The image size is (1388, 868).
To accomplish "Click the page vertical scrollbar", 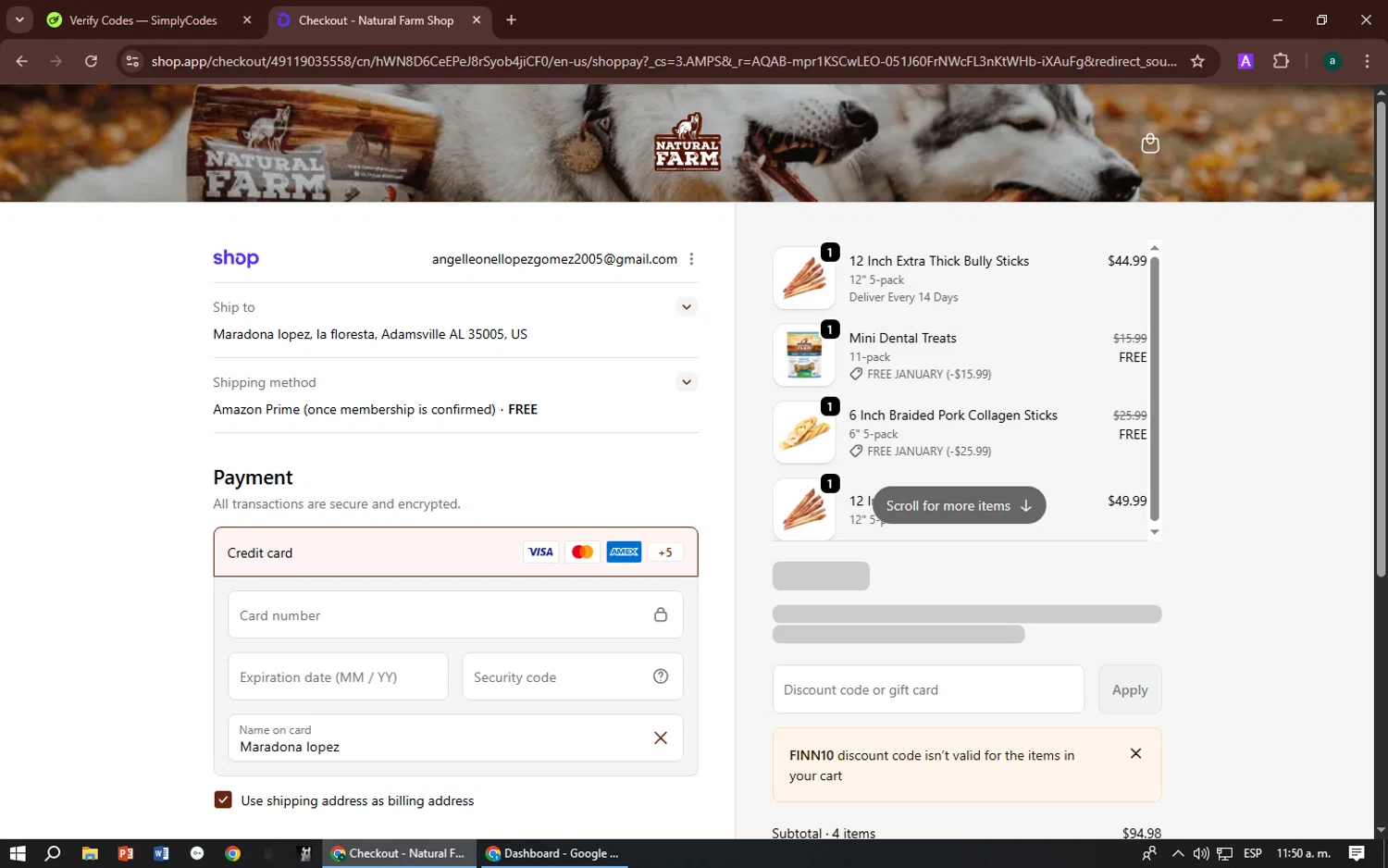I will [1381, 338].
